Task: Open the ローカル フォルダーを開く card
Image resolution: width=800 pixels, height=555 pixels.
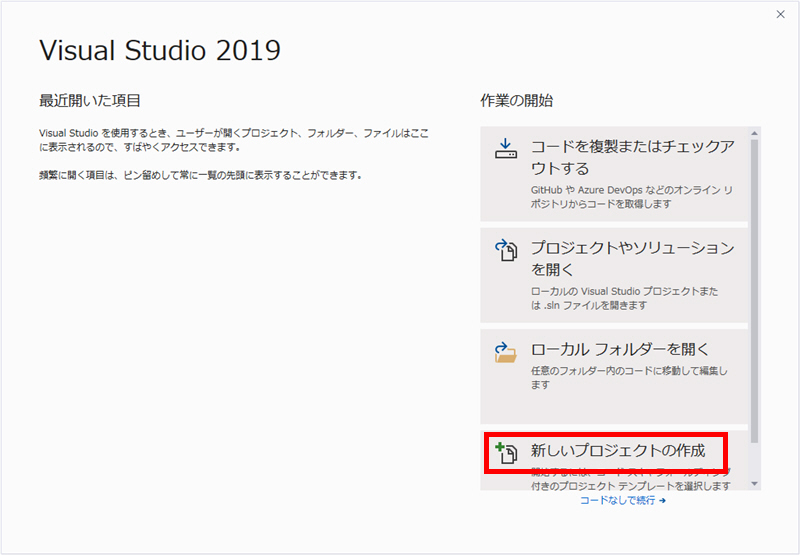Action: pyautogui.click(x=614, y=376)
